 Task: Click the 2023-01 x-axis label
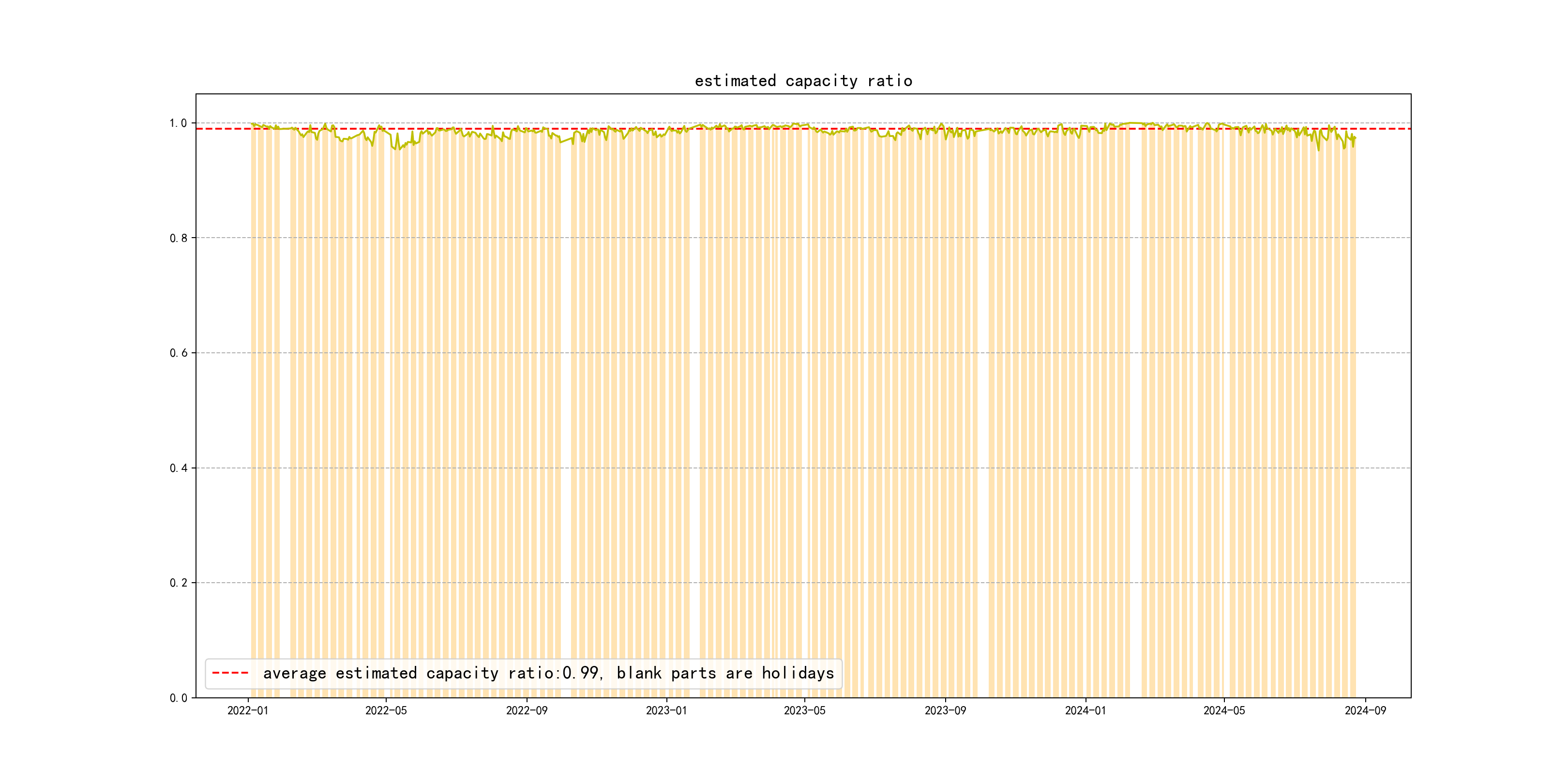(x=666, y=711)
